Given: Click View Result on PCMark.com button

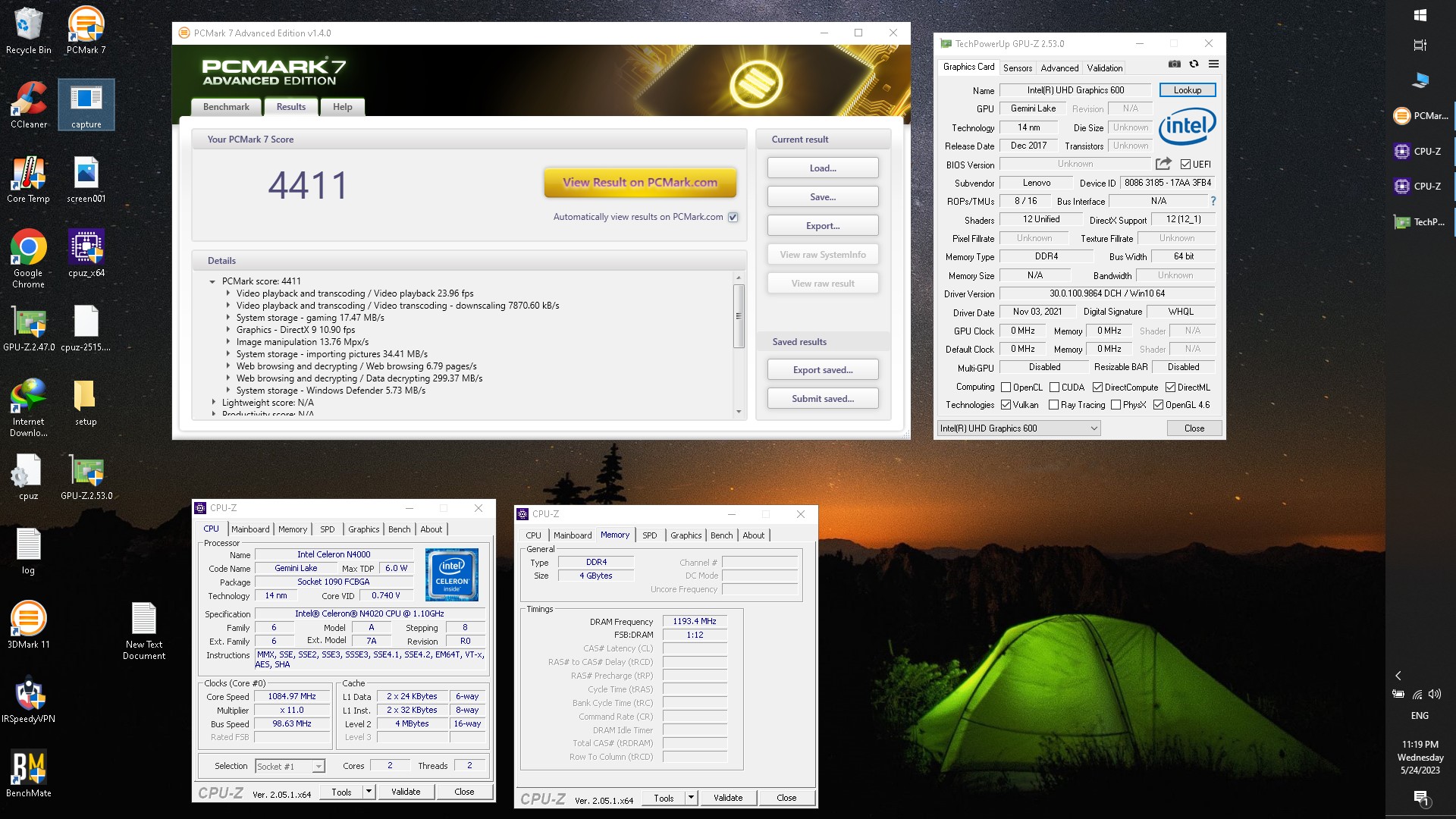Looking at the screenshot, I should tap(640, 183).
